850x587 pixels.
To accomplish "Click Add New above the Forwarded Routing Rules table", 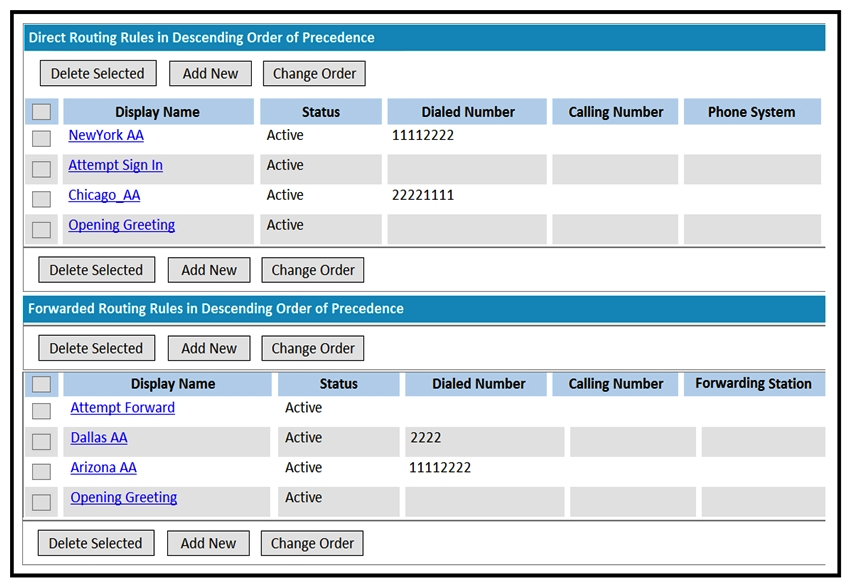I will click(209, 348).
